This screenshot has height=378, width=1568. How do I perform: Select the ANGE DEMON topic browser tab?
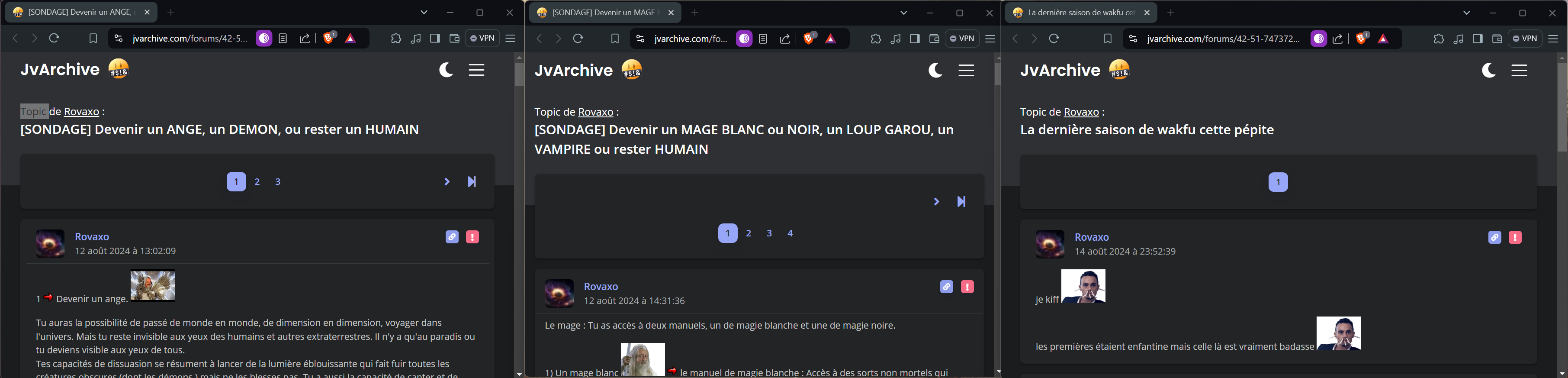tap(82, 12)
